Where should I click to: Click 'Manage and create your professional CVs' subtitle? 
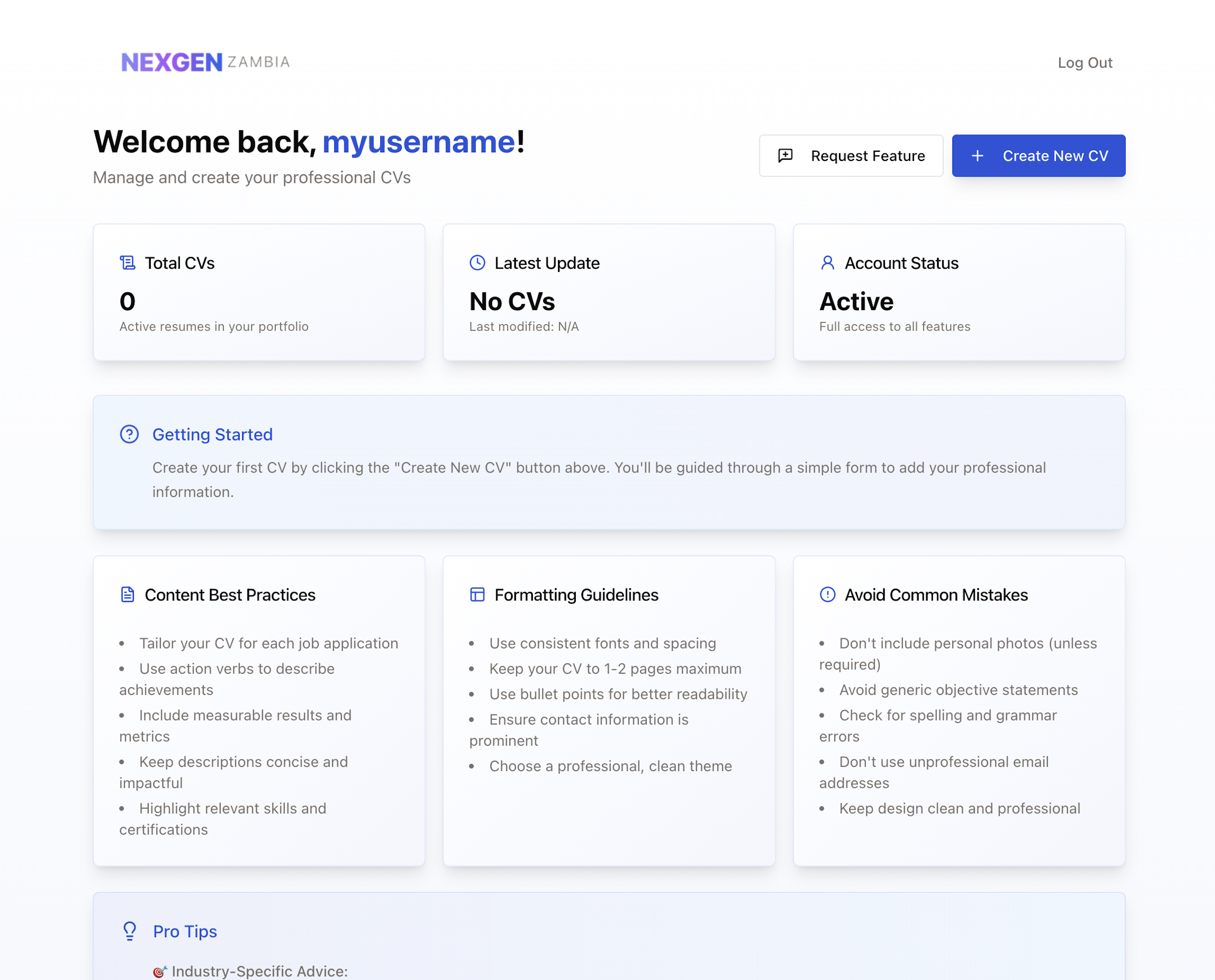click(252, 177)
